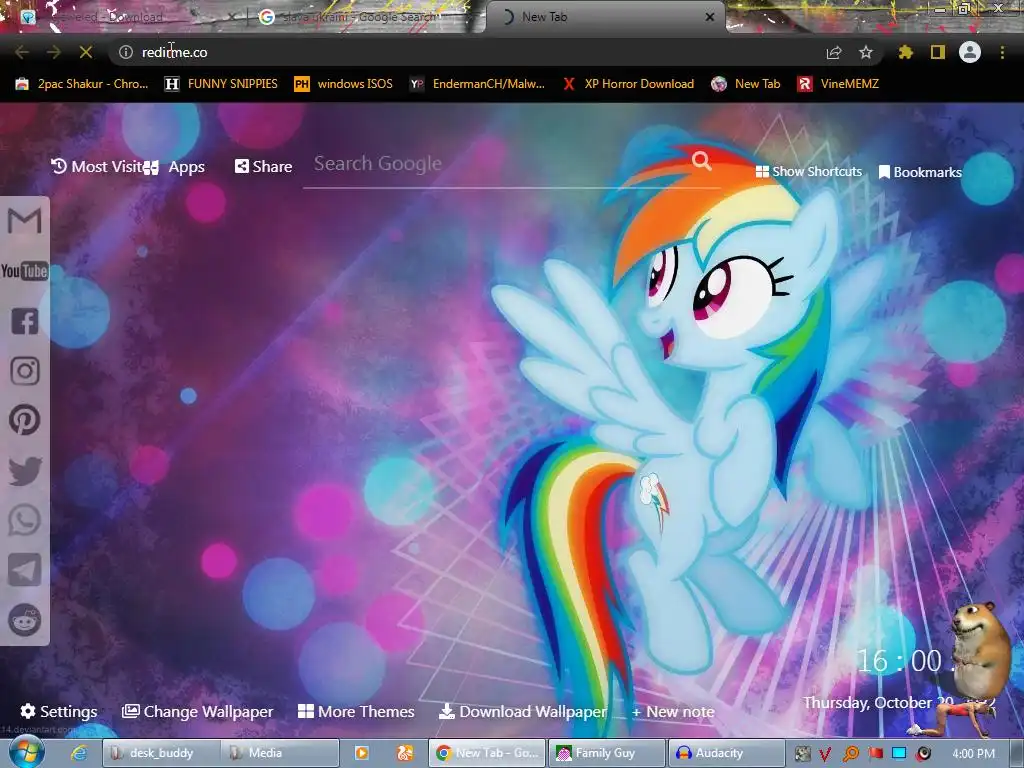Launch Internet Explorer from taskbar
The width and height of the screenshot is (1024, 768).
point(79,753)
